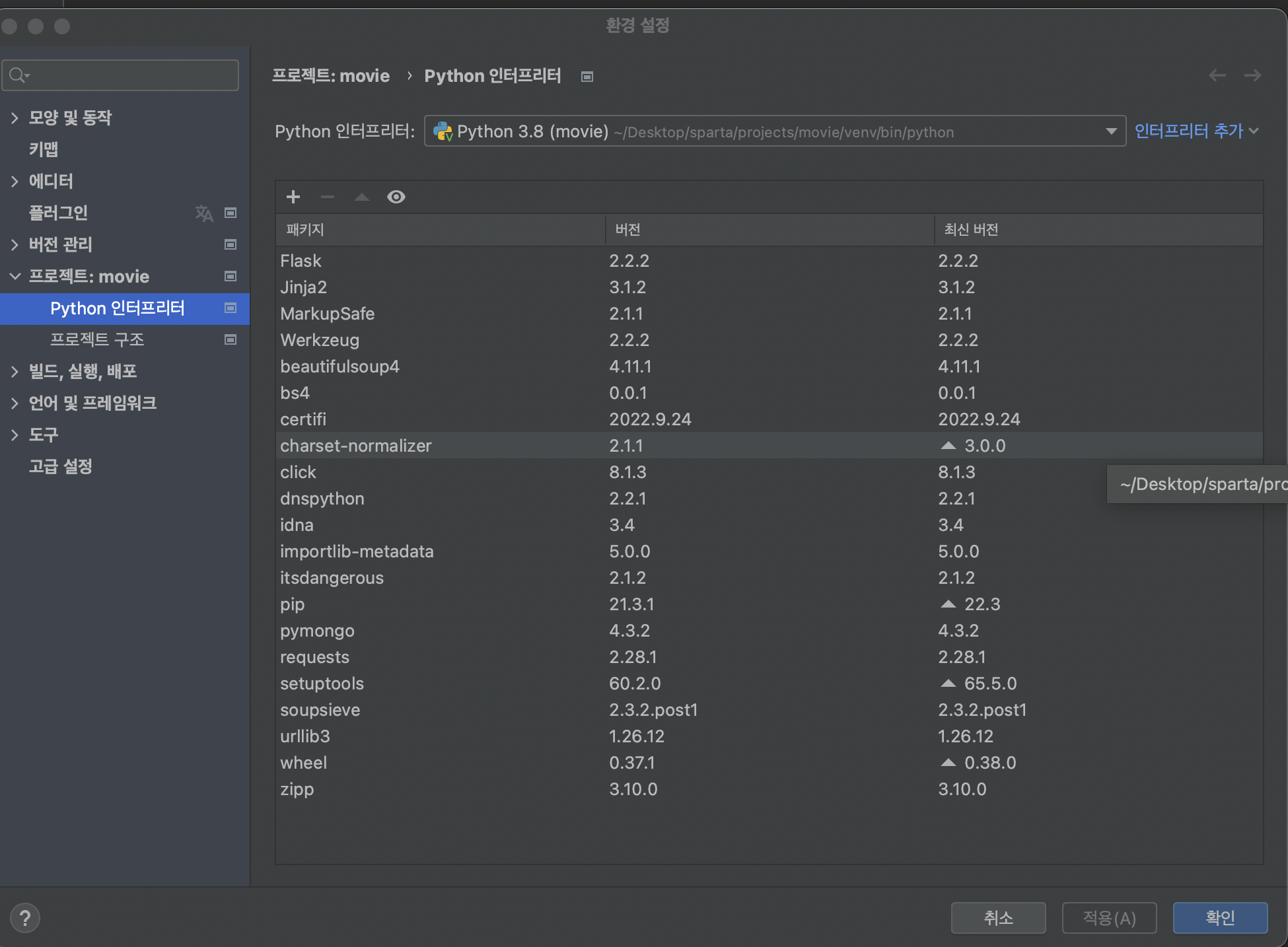
Task: Click the Python logo in interpreter field
Action: coord(443,131)
